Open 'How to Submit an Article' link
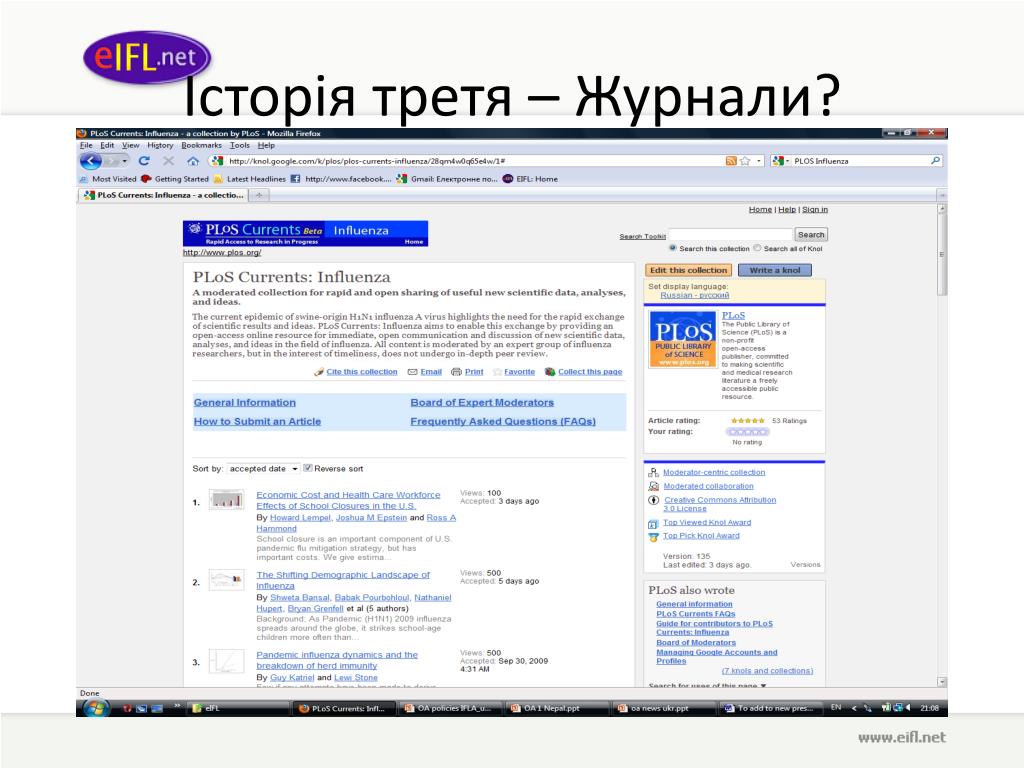This screenshot has width=1024, height=768. click(x=257, y=422)
